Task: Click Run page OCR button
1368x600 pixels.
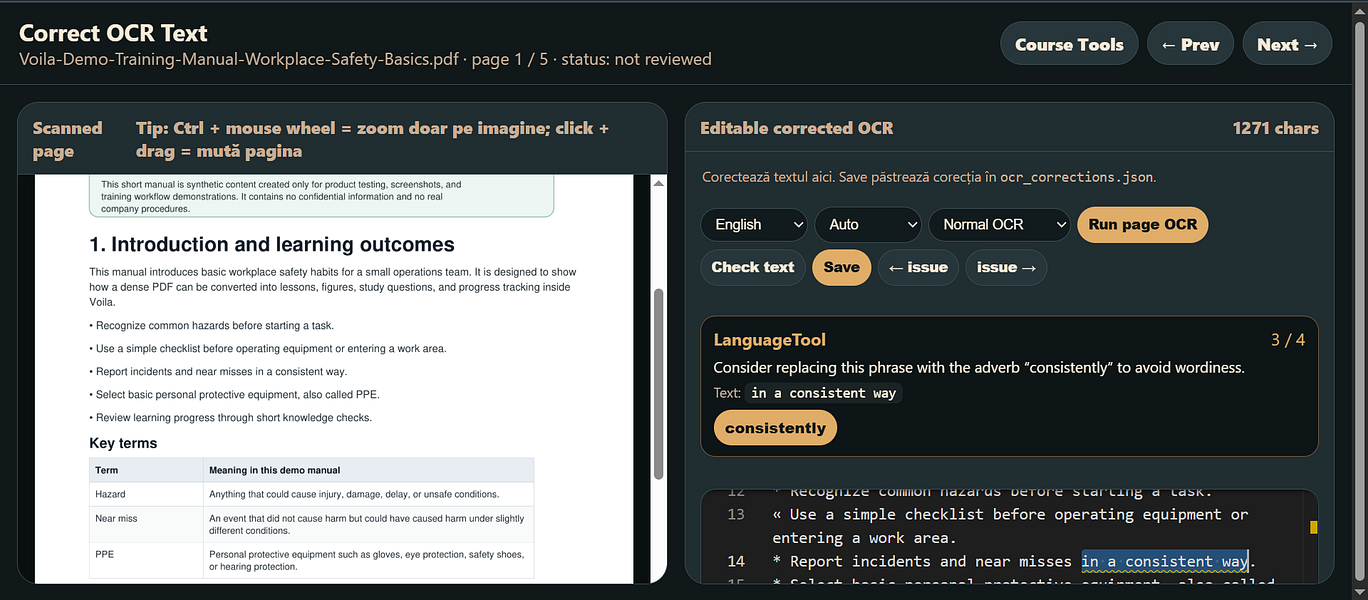Action: point(1143,225)
